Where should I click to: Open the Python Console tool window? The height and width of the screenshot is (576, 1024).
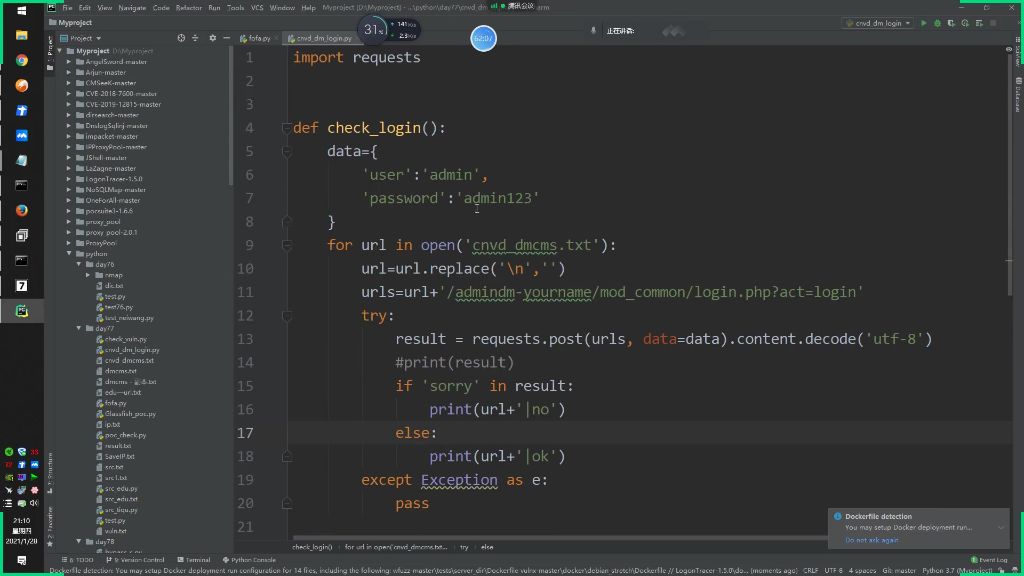coord(249,560)
